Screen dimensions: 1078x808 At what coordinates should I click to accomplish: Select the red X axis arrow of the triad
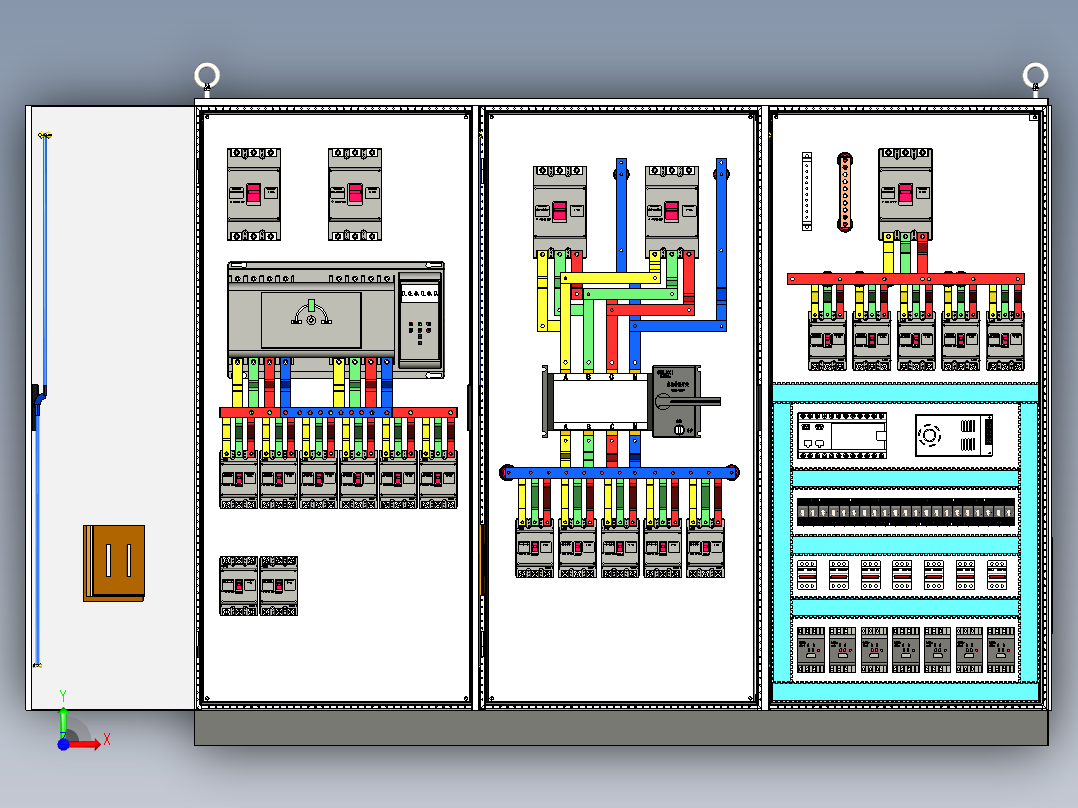click(x=85, y=744)
